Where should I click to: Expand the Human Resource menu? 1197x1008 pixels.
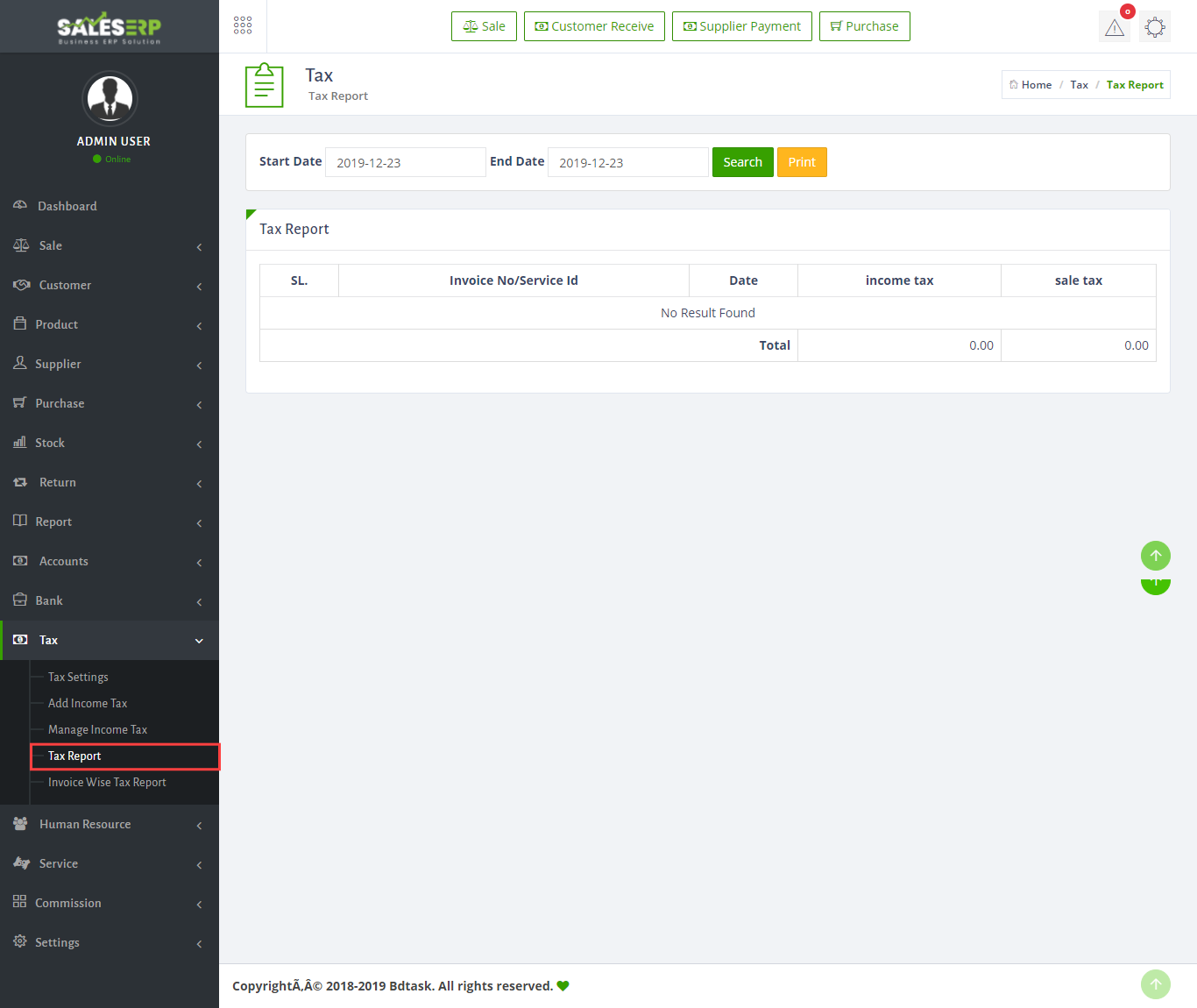[110, 824]
